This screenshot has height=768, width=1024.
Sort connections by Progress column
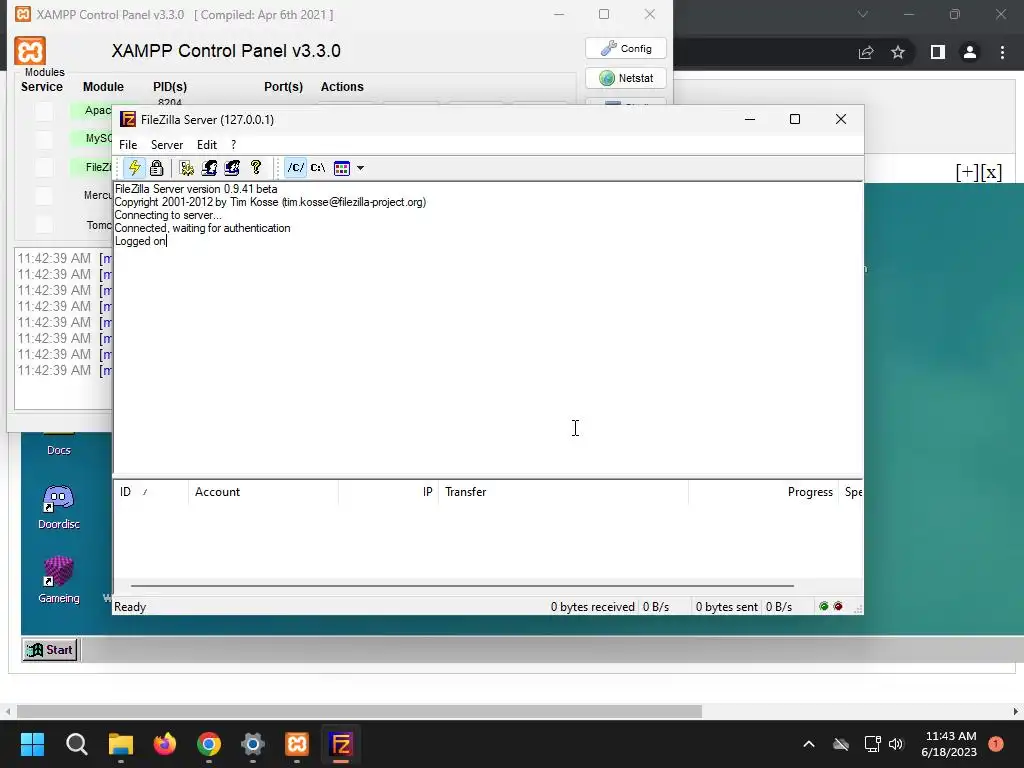(x=763, y=492)
